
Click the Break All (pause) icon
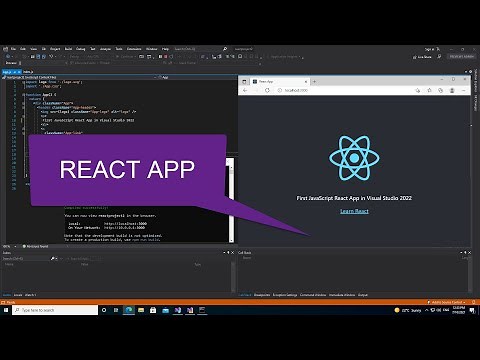coord(160,57)
